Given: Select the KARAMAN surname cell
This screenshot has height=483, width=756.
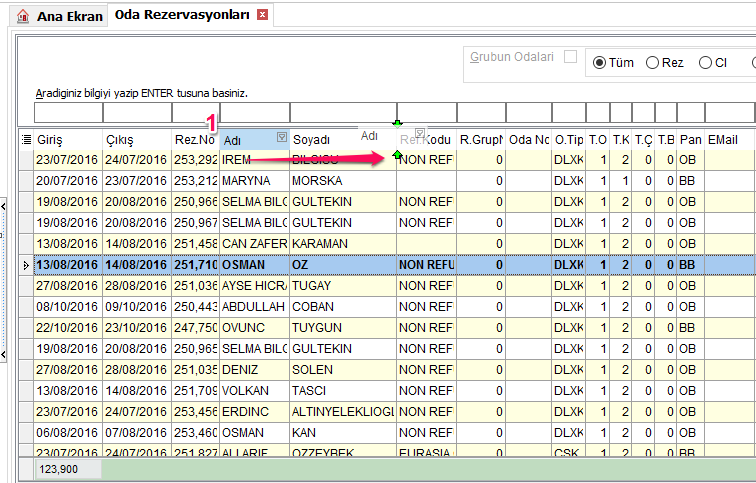Looking at the screenshot, I should click(343, 244).
